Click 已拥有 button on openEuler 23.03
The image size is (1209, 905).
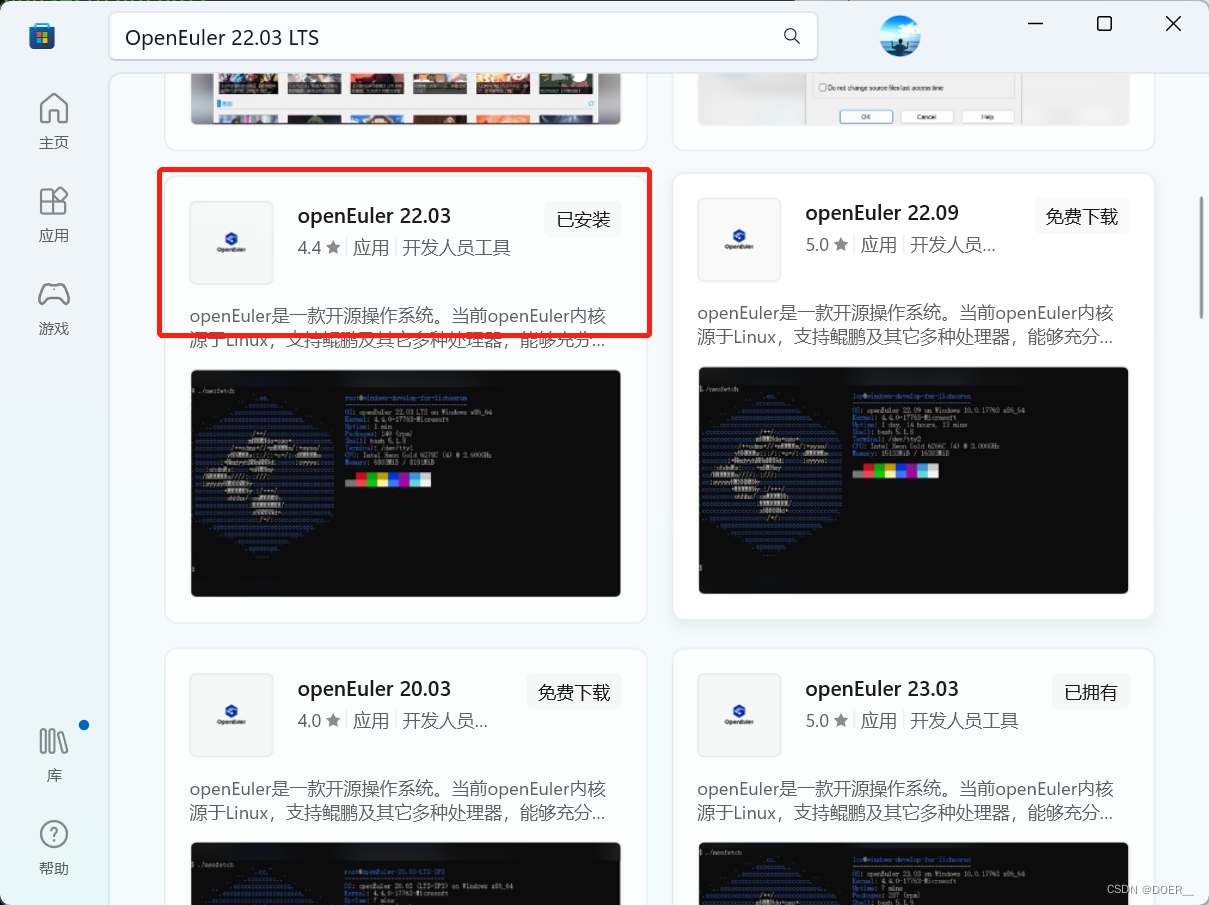(1090, 692)
